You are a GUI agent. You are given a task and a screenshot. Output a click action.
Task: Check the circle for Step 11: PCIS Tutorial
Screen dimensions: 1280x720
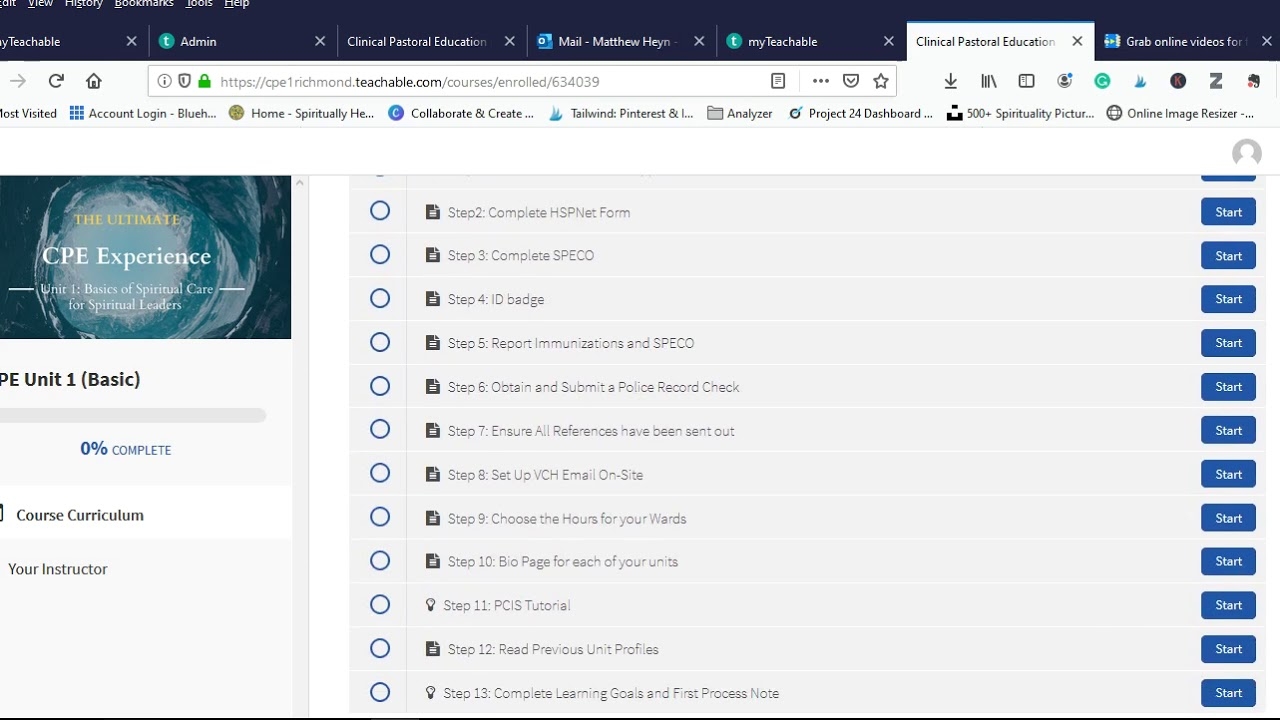point(380,605)
